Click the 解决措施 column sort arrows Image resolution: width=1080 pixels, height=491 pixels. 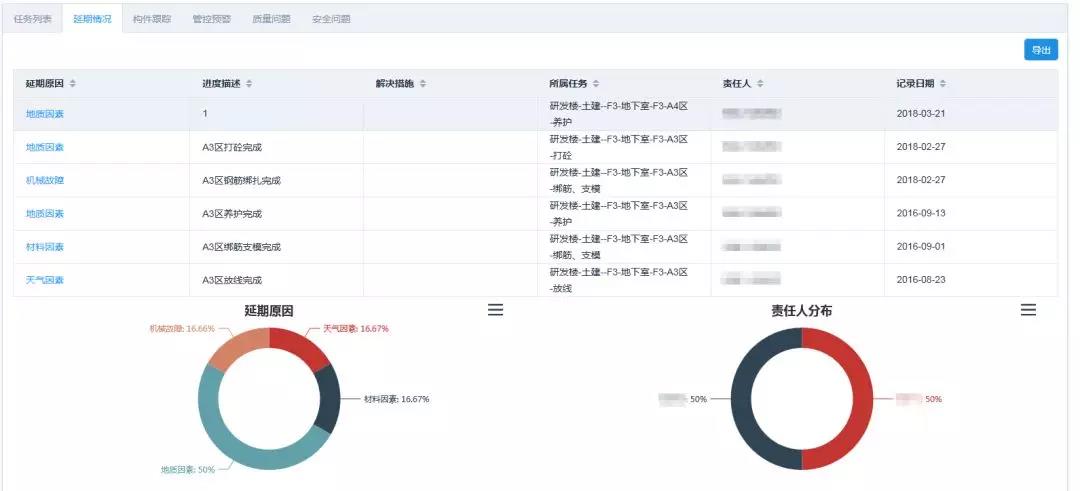coord(422,83)
